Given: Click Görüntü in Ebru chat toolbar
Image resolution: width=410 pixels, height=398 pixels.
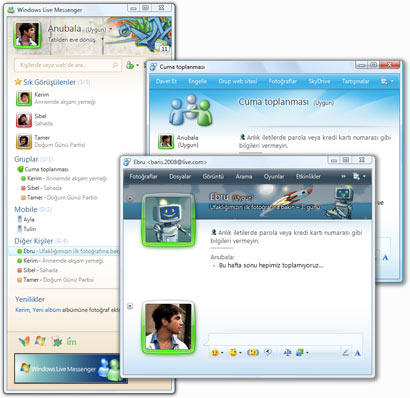Looking at the screenshot, I should point(213,177).
